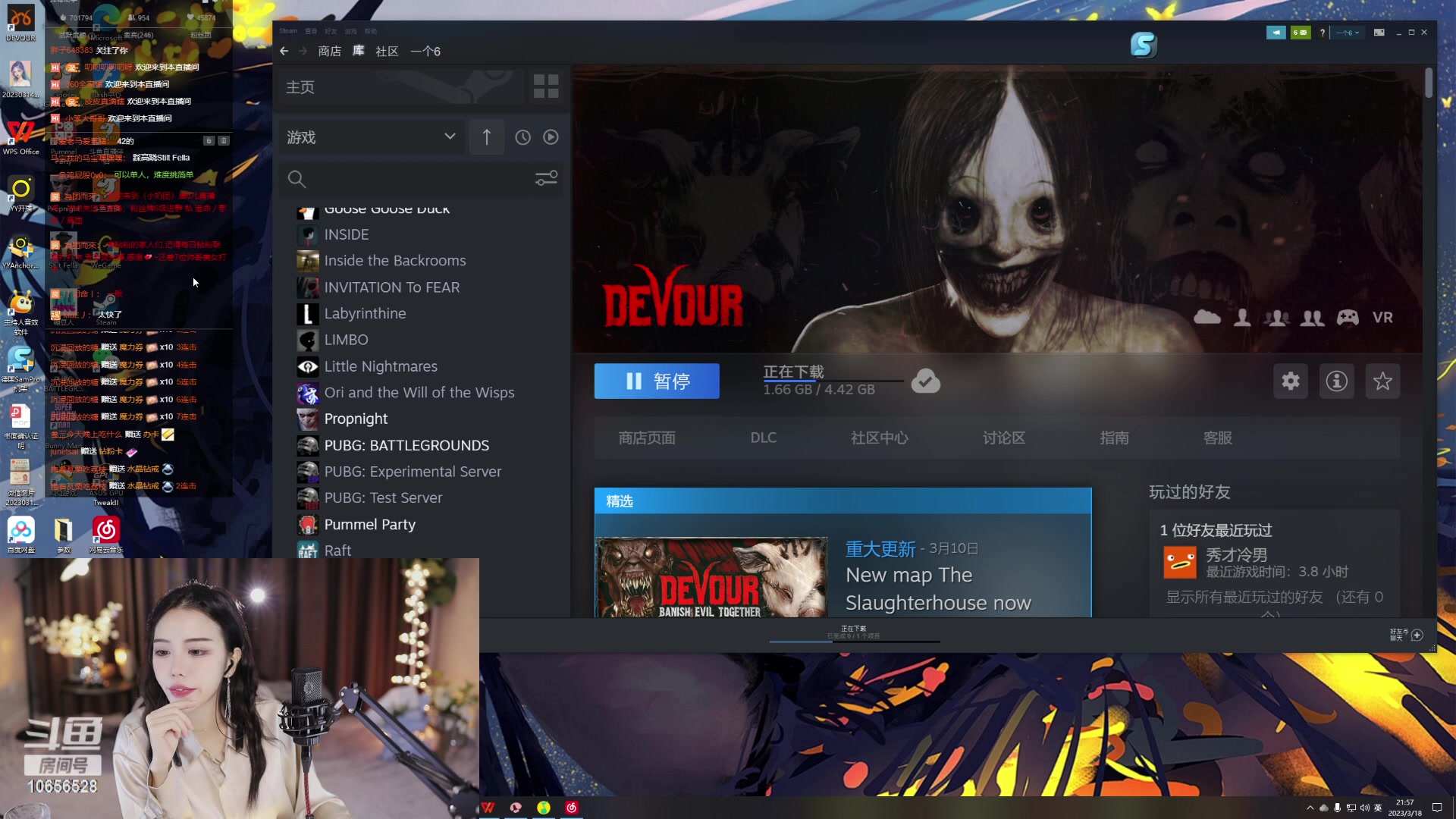Image resolution: width=1456 pixels, height=819 pixels.
Task: Open the DEVOUR news thumbnail
Action: [711, 577]
